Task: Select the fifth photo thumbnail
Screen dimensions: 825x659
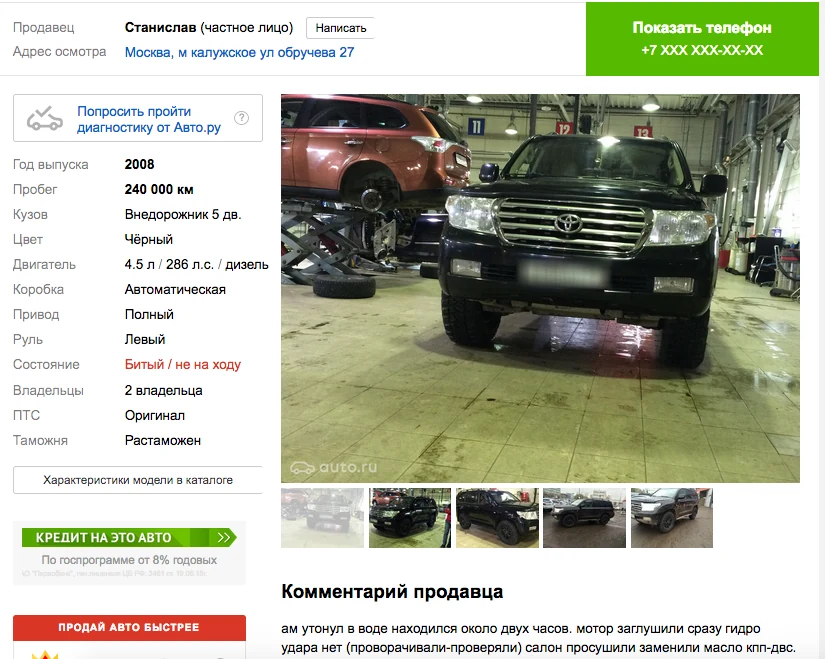Action: point(672,518)
